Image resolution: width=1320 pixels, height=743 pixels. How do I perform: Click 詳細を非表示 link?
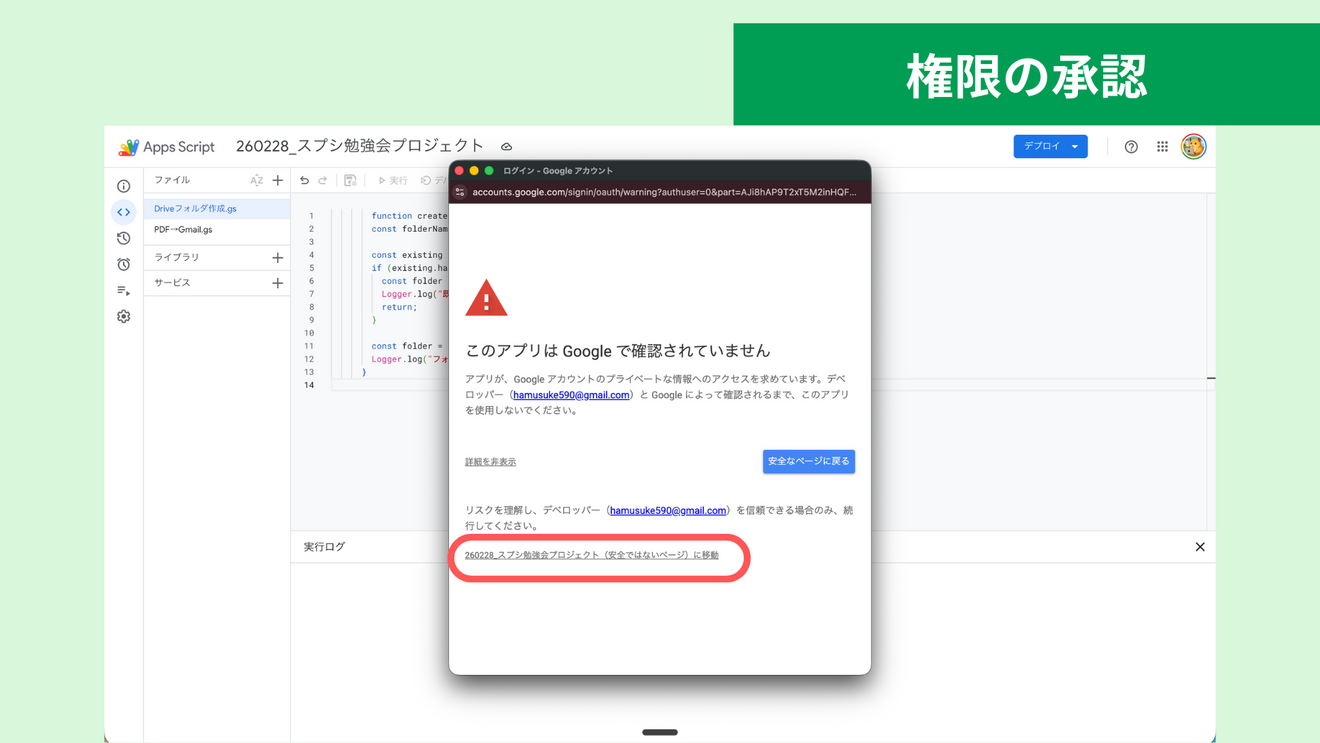click(490, 462)
